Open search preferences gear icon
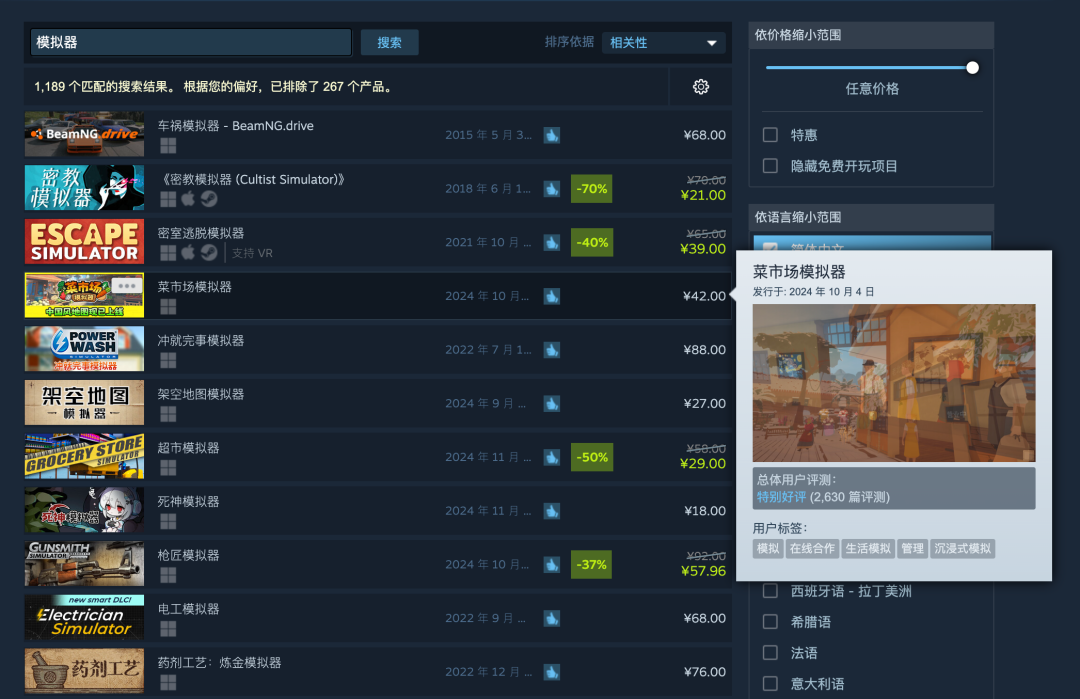The height and width of the screenshot is (699, 1080). tap(700, 87)
